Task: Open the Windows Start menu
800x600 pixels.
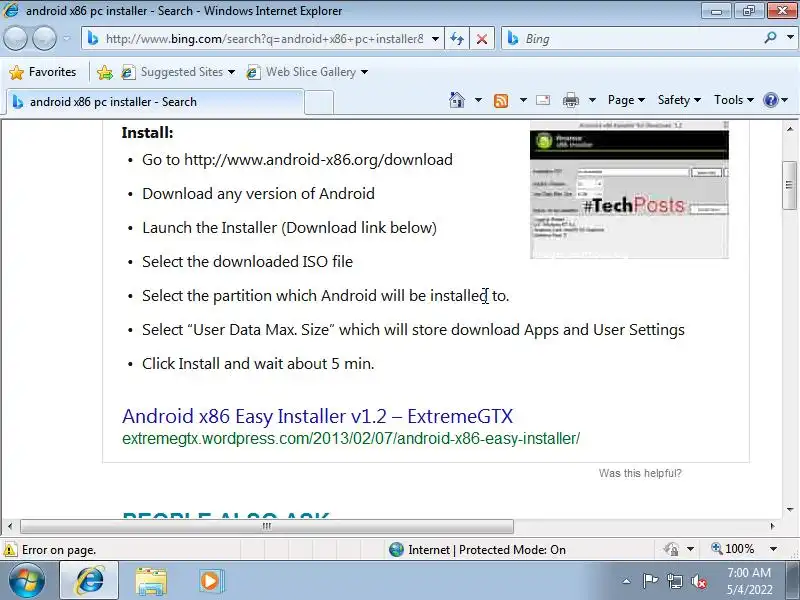Action: click(x=27, y=581)
